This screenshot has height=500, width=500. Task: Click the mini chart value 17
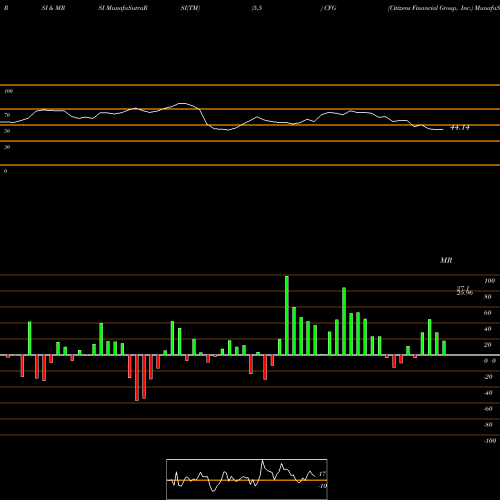(x=322, y=474)
